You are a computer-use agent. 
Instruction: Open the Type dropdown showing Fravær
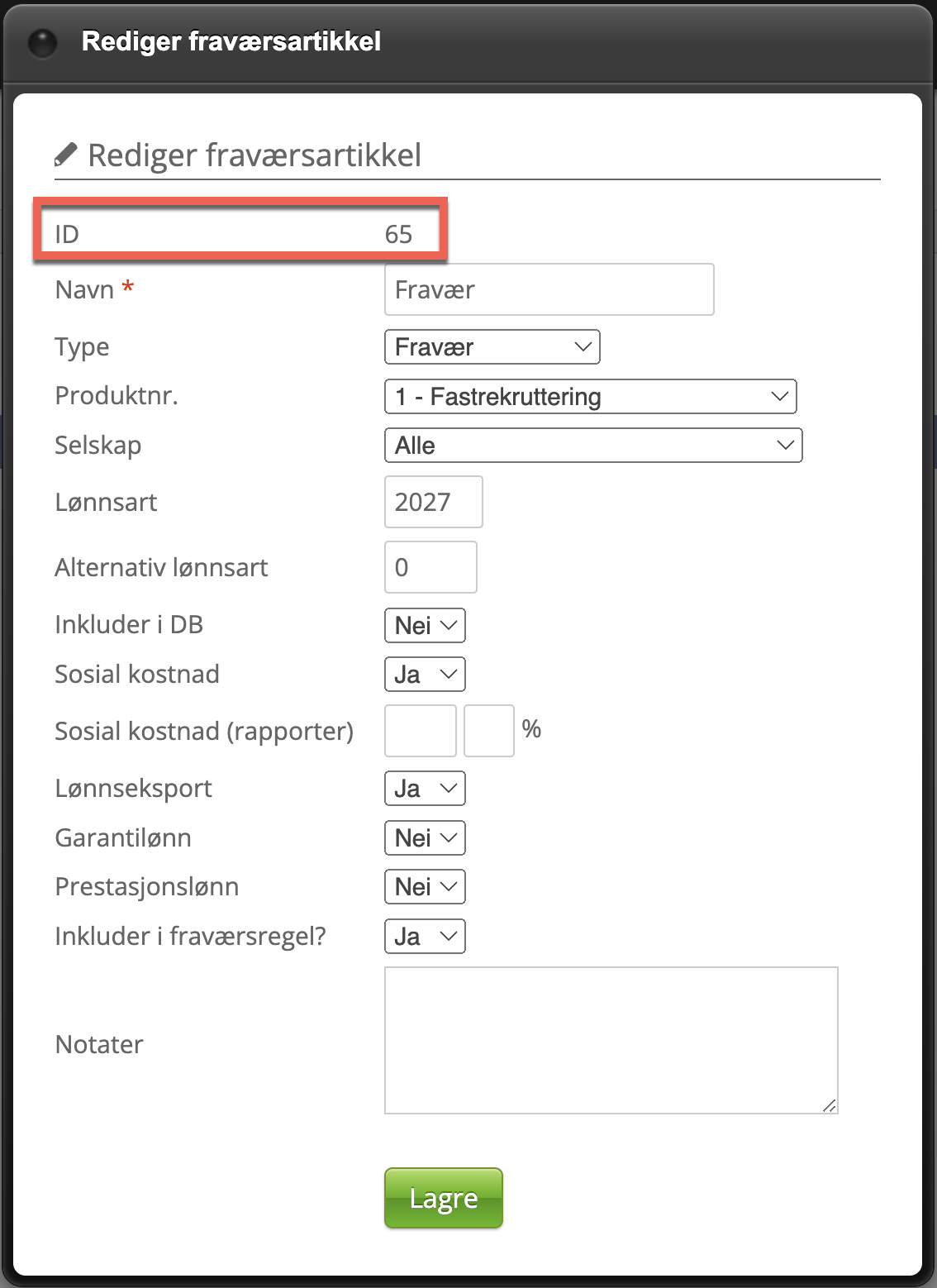click(x=492, y=346)
